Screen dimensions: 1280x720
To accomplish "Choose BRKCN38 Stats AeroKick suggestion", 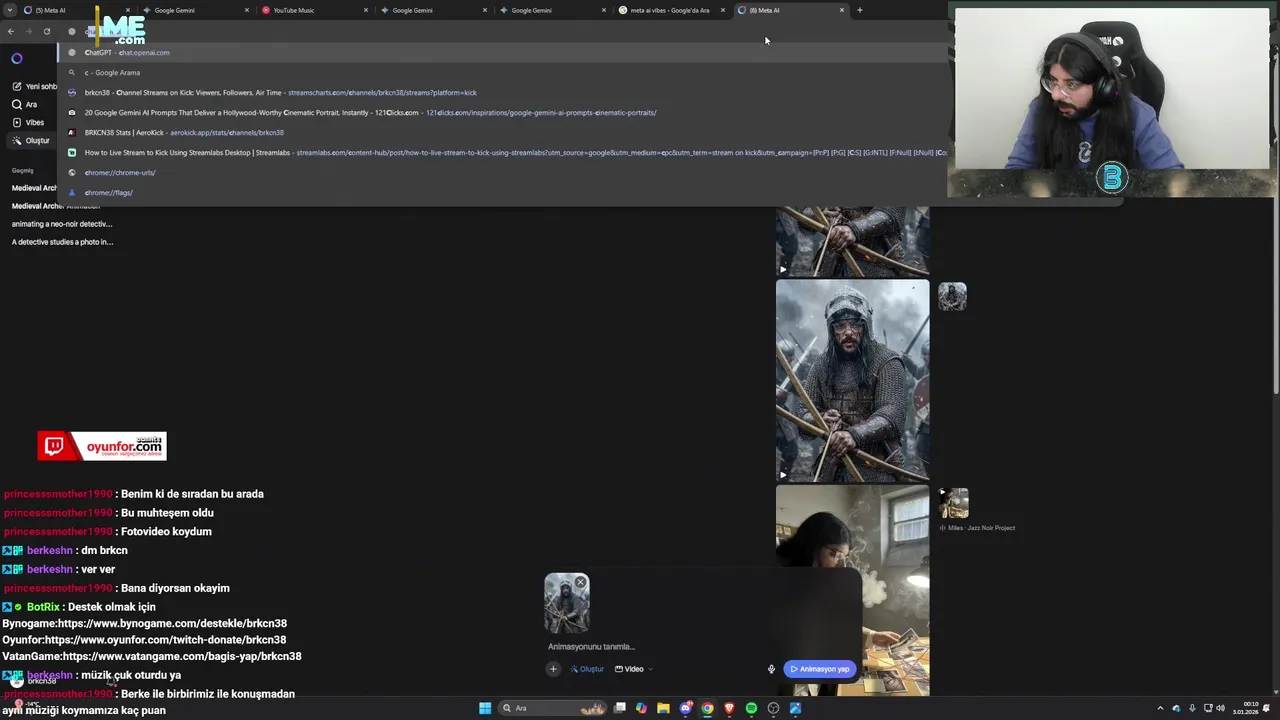I will [x=502, y=132].
